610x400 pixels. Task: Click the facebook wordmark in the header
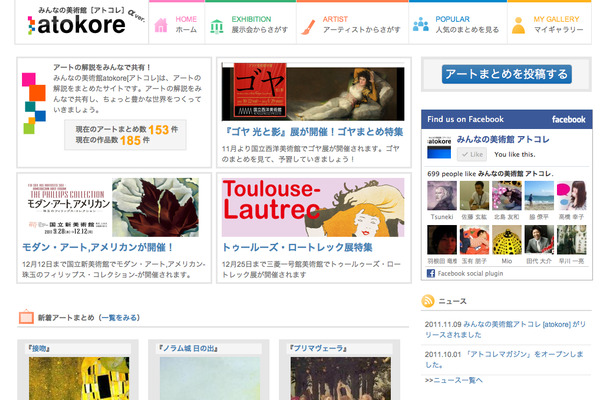[x=568, y=119]
